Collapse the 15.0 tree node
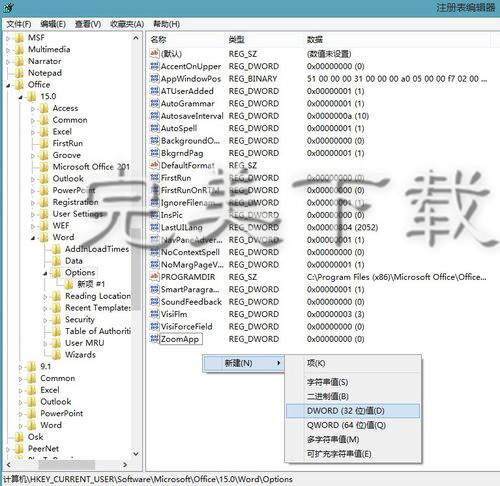500x486 pixels. click(21, 97)
